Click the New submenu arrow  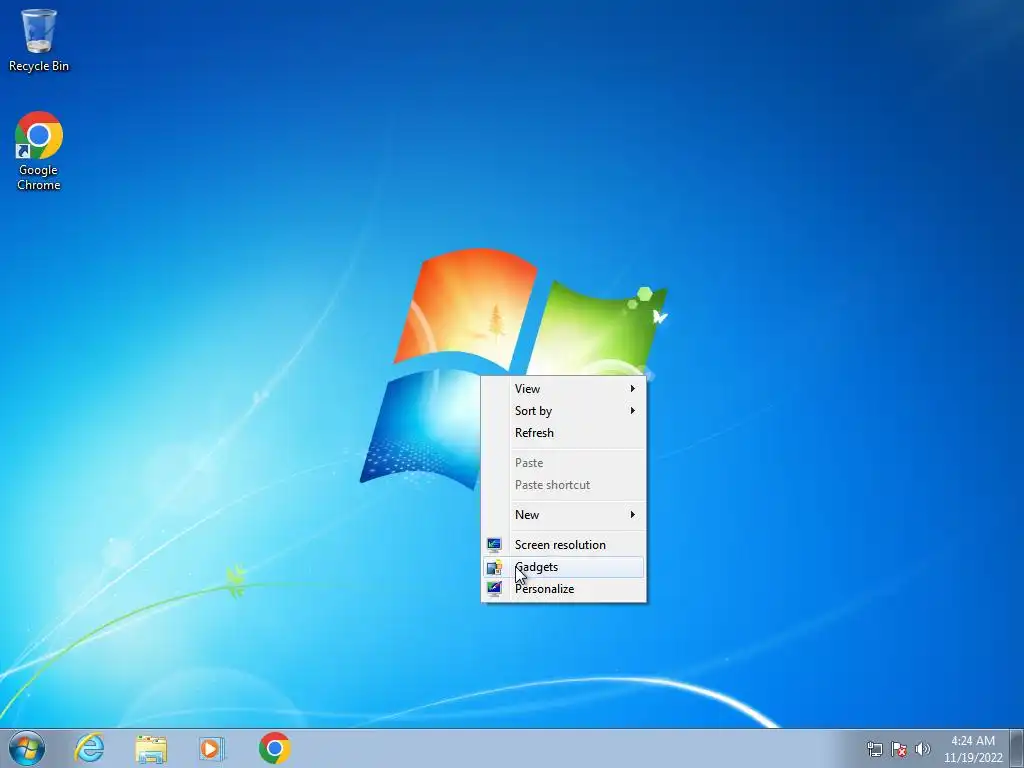tap(632, 515)
